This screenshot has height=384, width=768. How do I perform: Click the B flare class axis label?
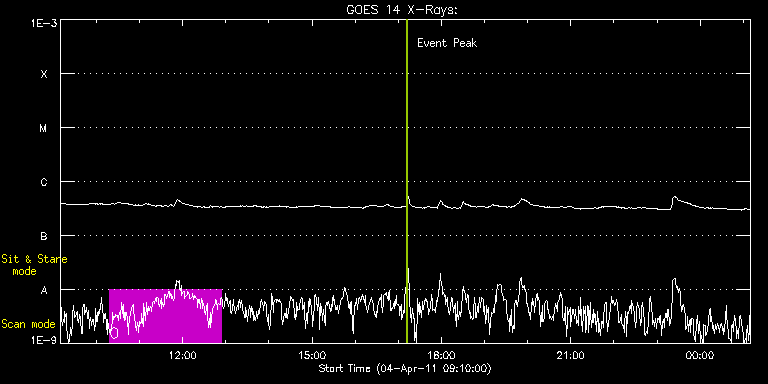(45, 236)
